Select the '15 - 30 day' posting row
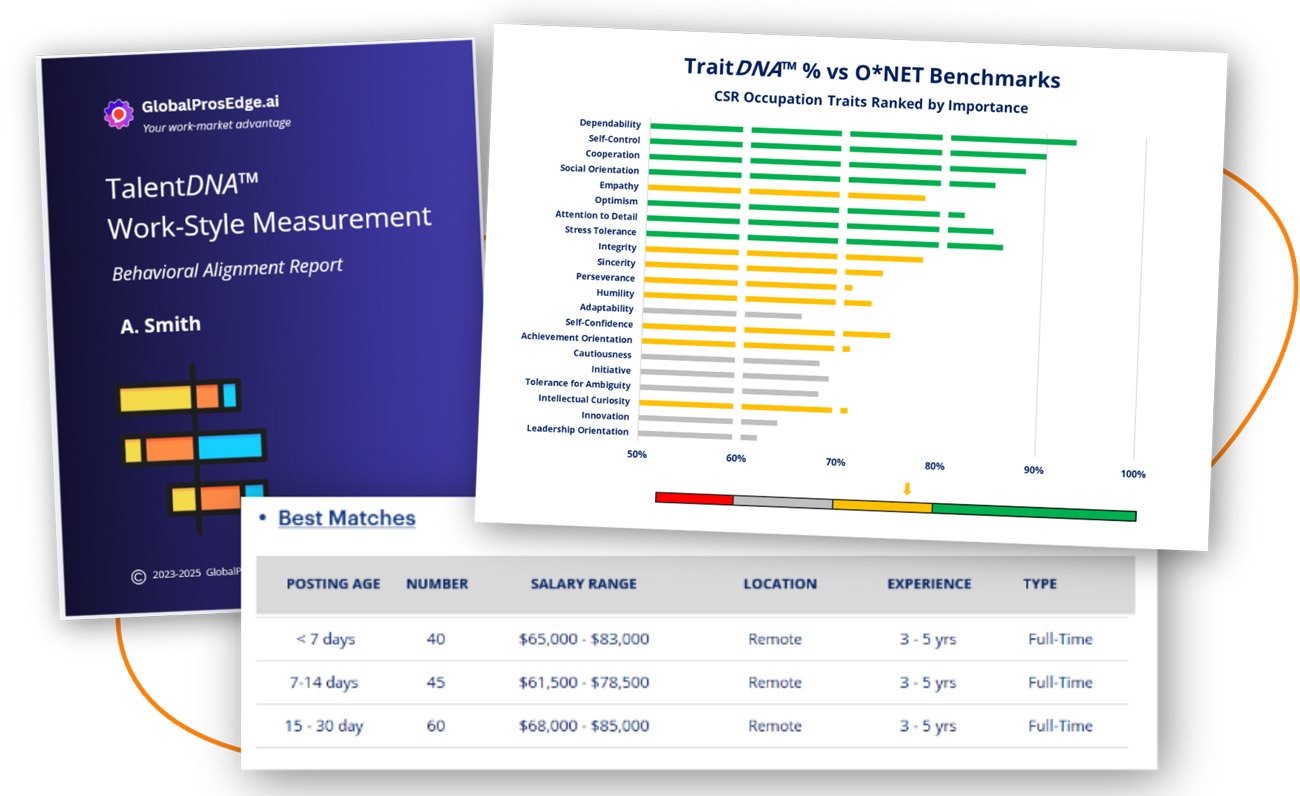 click(x=325, y=726)
